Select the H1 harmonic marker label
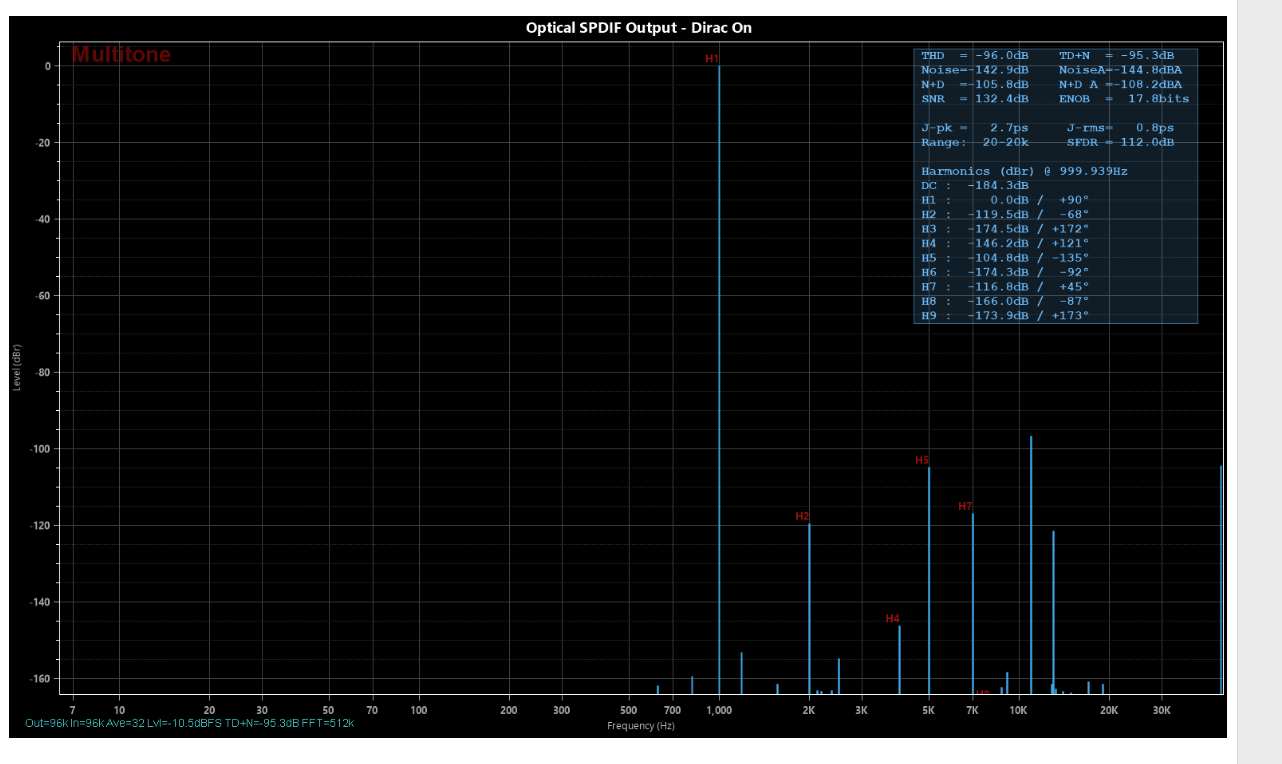The image size is (1282, 764). pos(712,59)
